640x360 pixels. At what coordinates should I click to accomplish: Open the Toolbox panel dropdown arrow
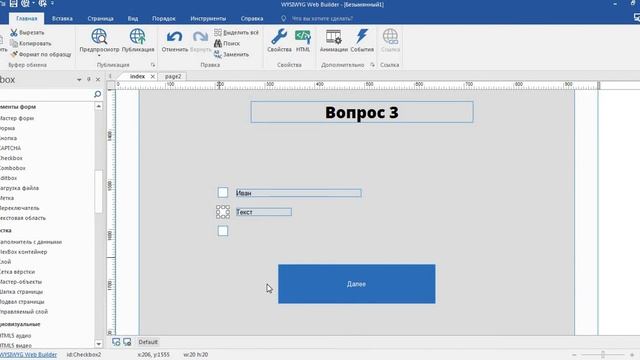coord(79,80)
